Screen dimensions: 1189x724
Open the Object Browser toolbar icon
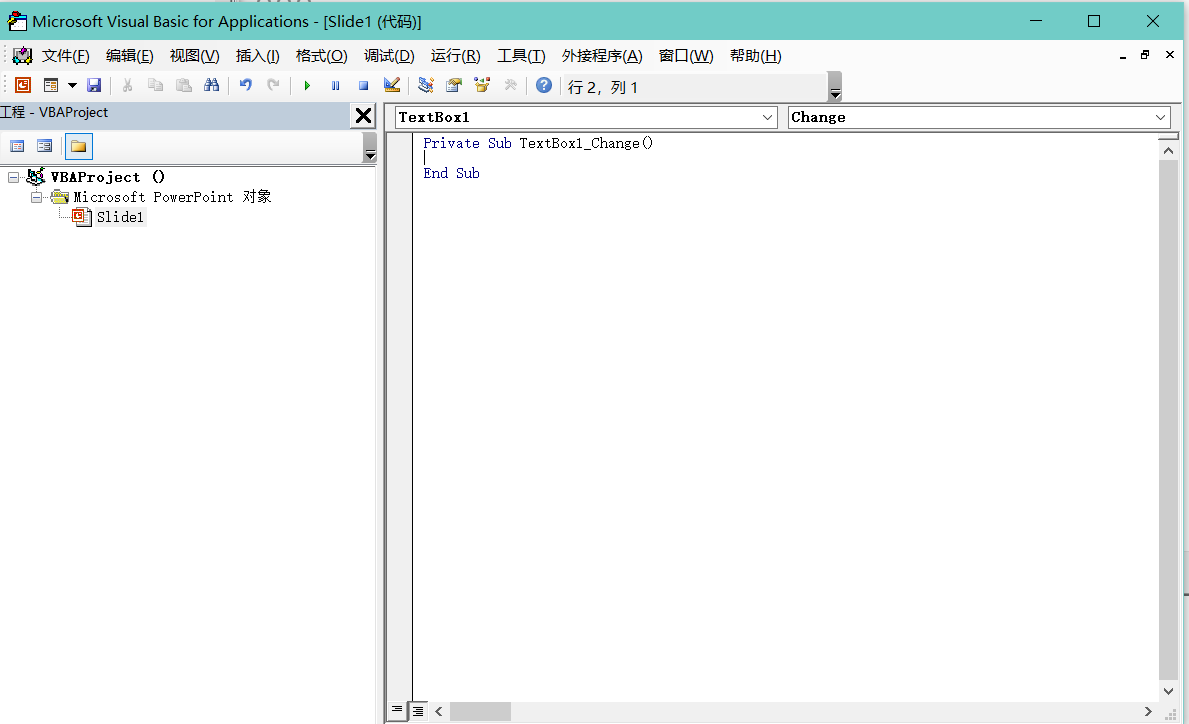pos(482,86)
